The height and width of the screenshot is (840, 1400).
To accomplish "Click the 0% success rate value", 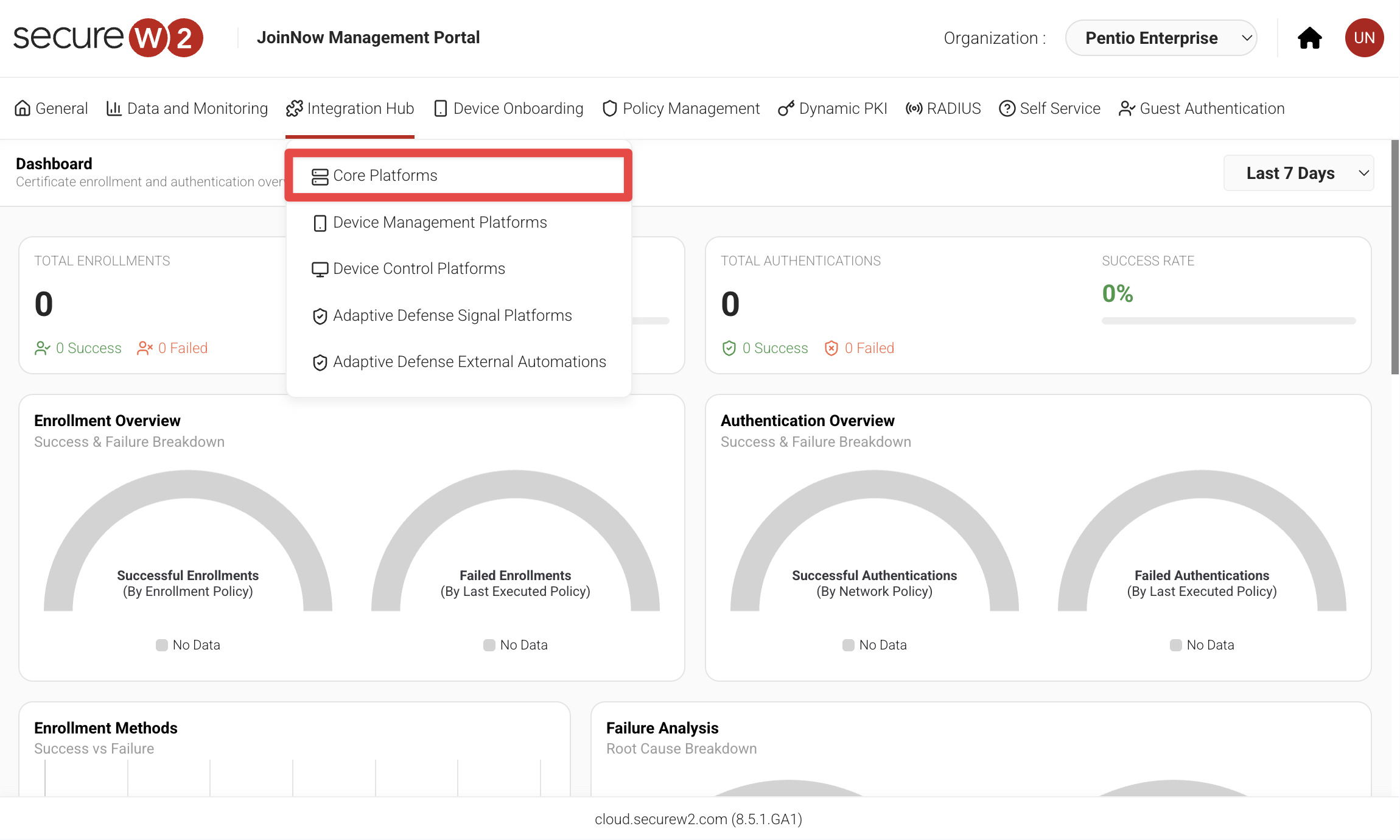I will 1118,294.
